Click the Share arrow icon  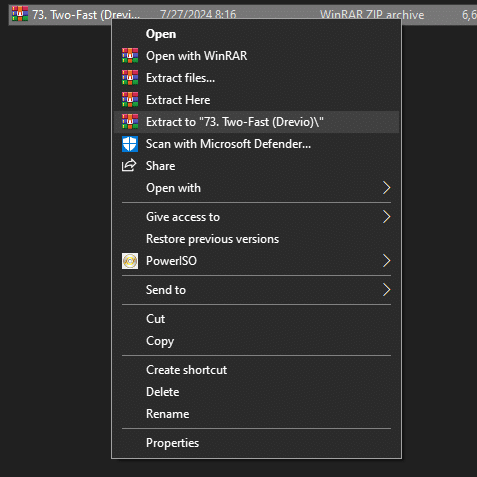pyautogui.click(x=129, y=165)
